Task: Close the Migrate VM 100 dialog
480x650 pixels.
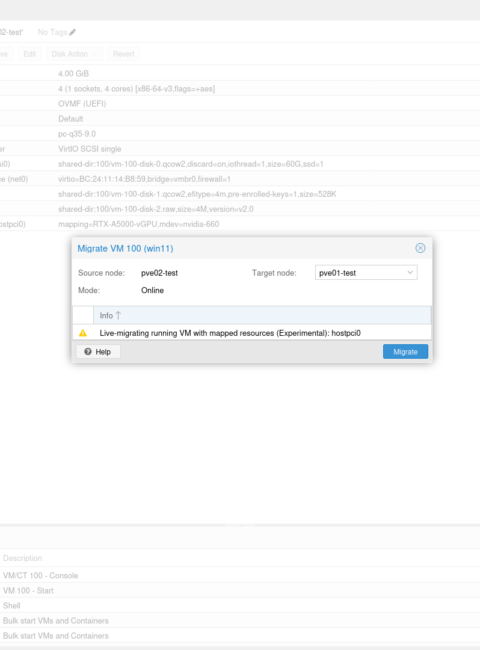Action: pyautogui.click(x=420, y=248)
